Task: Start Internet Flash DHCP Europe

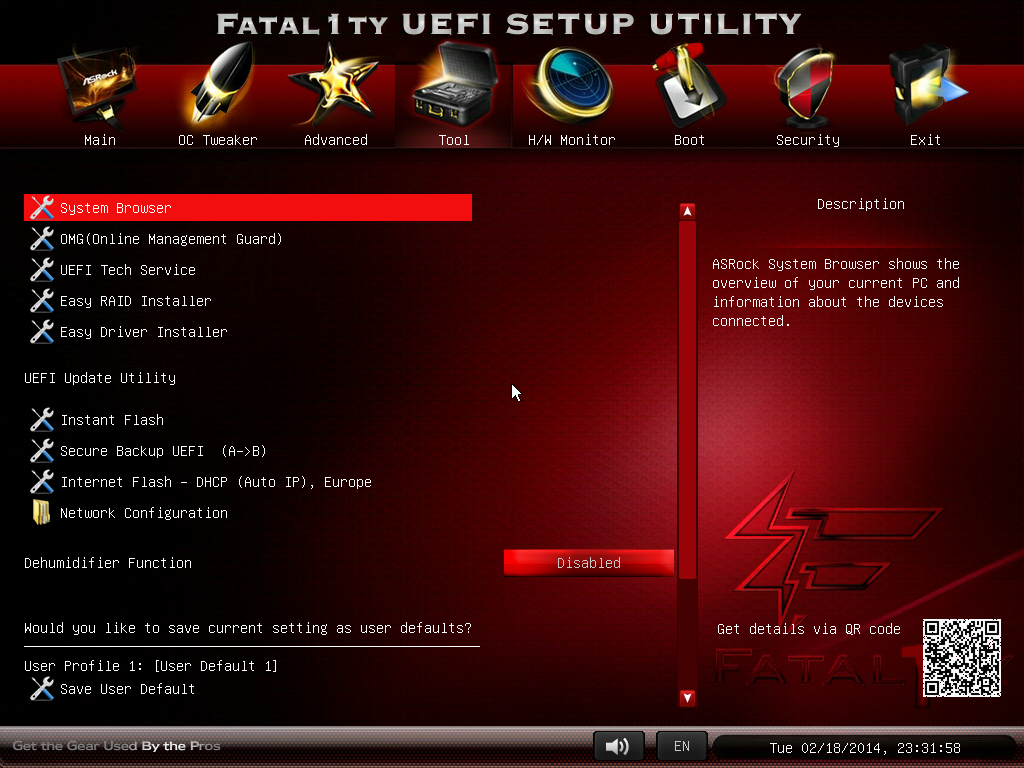Action: point(215,482)
